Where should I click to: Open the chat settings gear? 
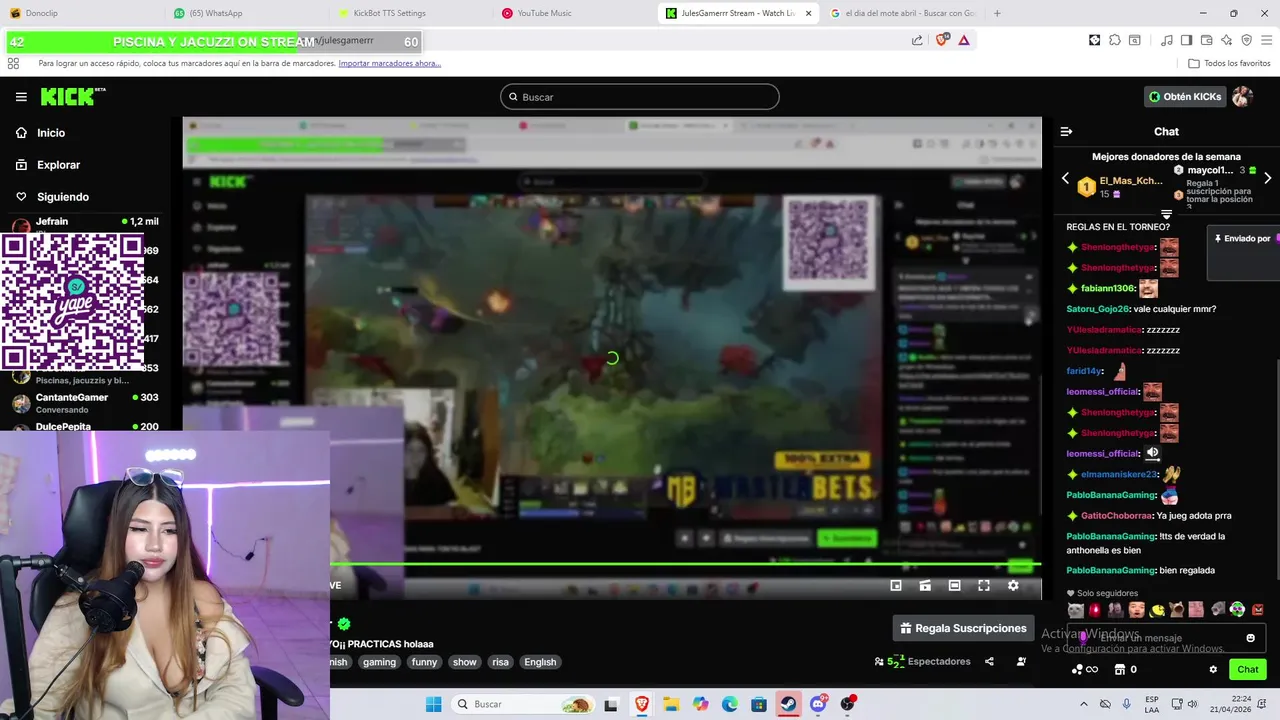point(1213,669)
